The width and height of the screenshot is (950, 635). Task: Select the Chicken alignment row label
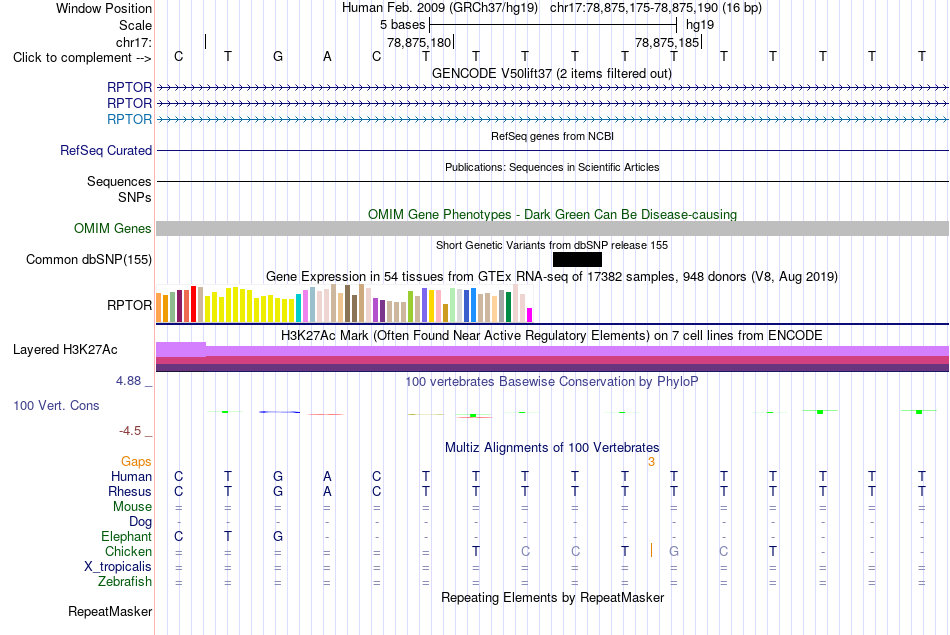[128, 551]
